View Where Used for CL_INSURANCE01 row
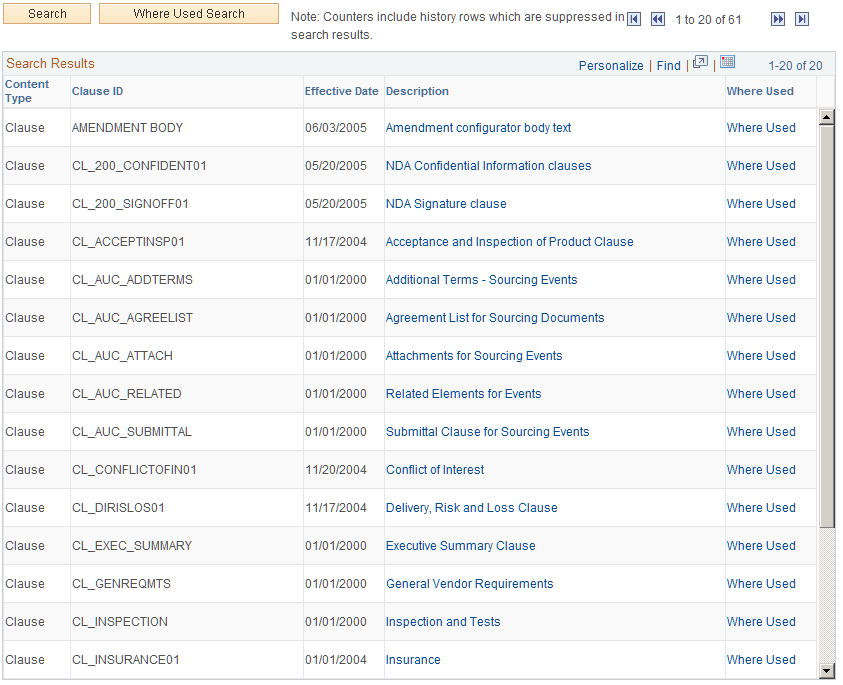The height and width of the screenshot is (685, 843). click(x=761, y=659)
